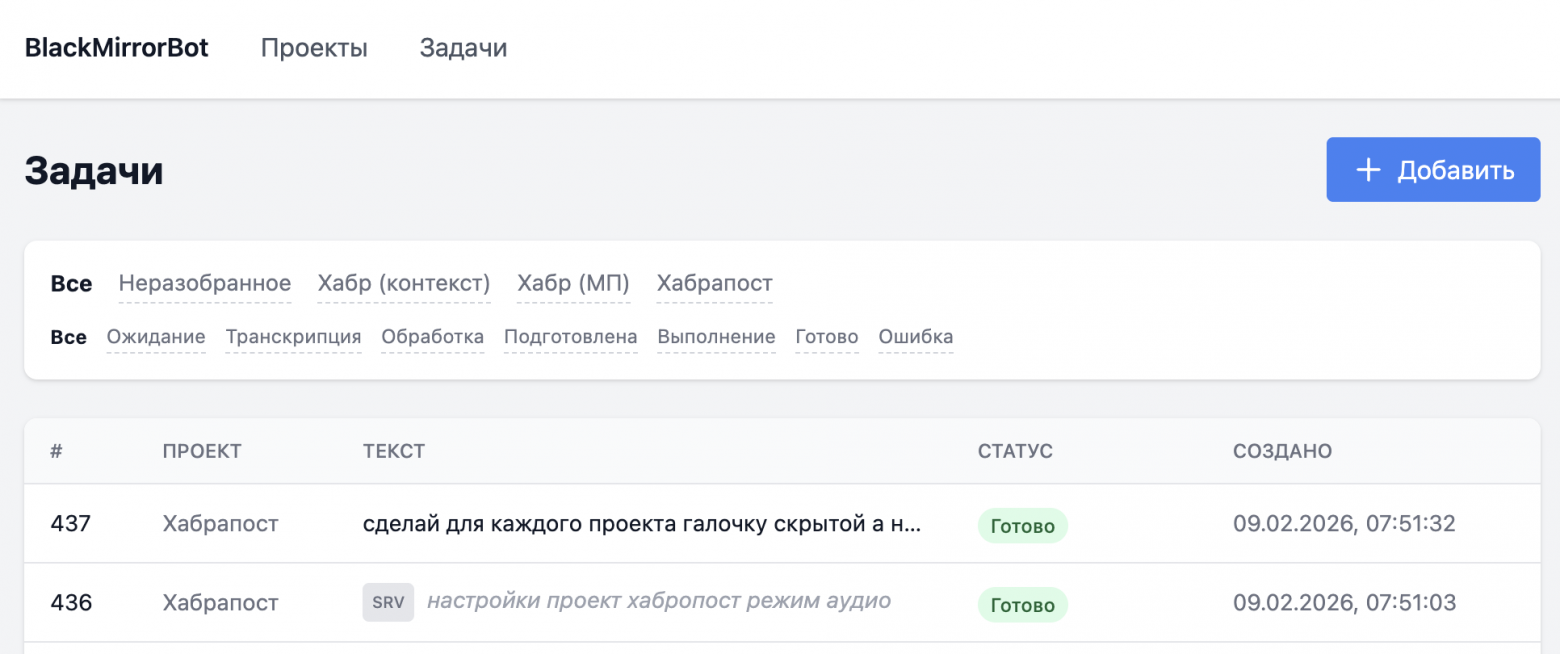Show only Ошибка status tasks
This screenshot has width=1560, height=654.
point(915,337)
